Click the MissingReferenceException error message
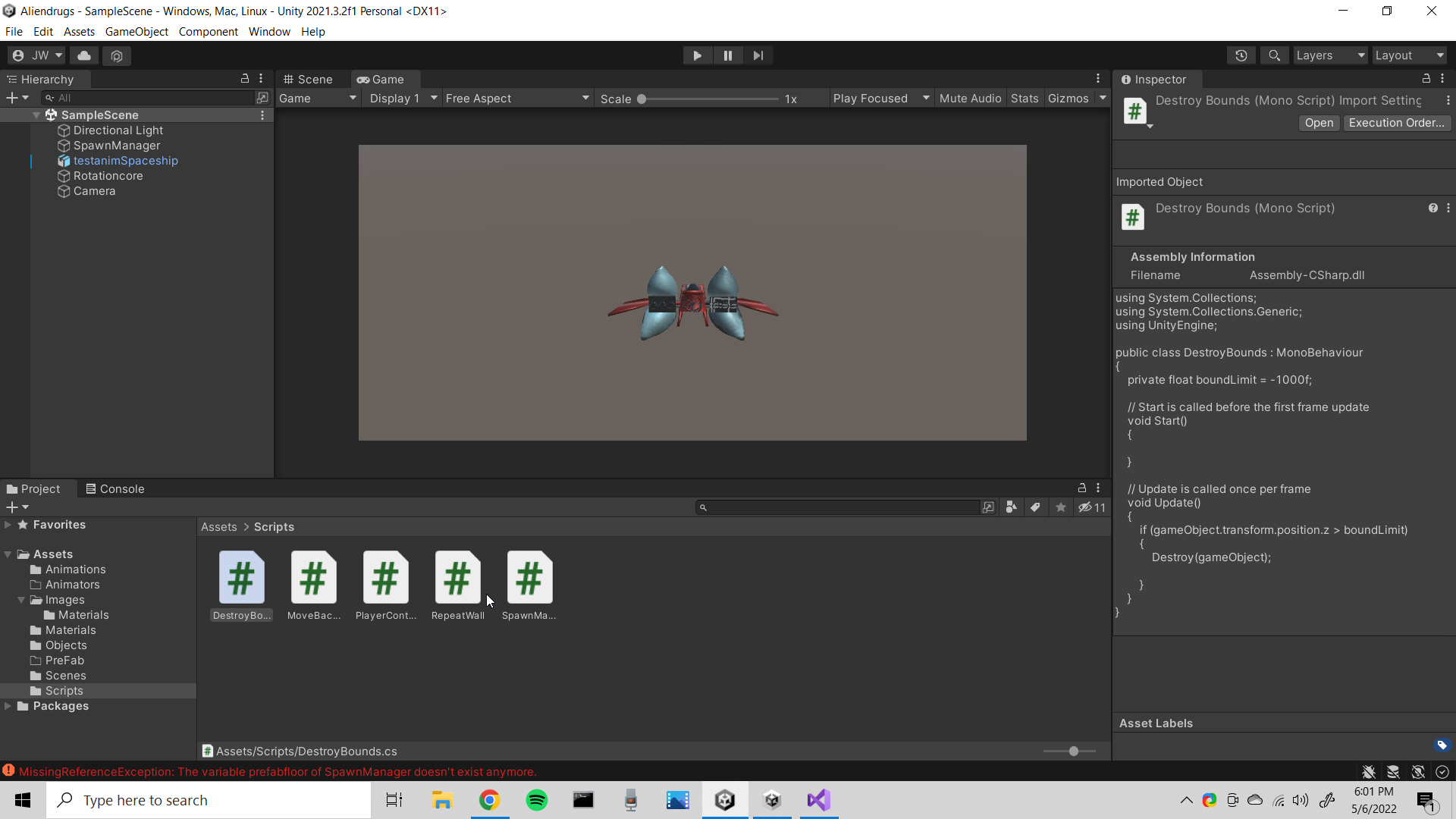The image size is (1456, 819). (x=278, y=772)
